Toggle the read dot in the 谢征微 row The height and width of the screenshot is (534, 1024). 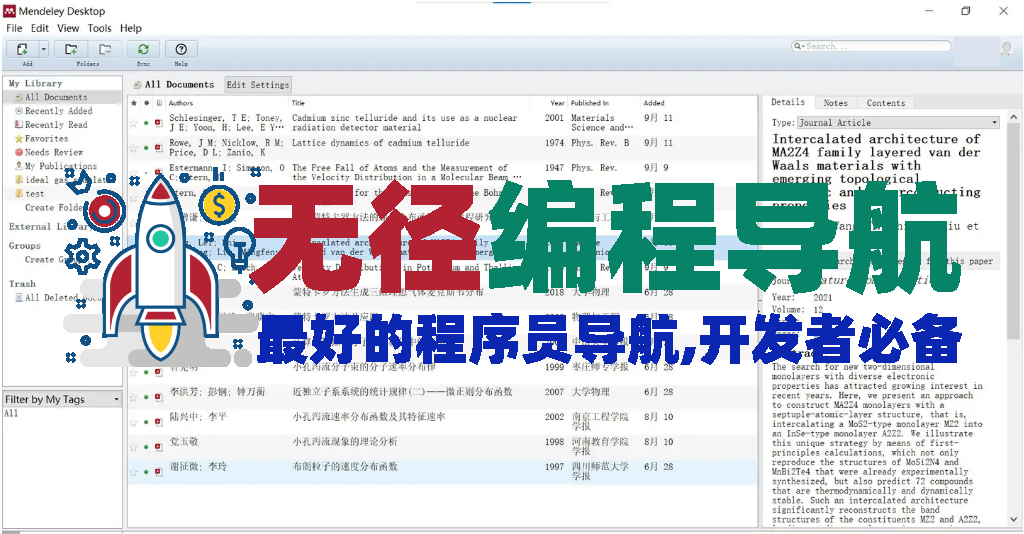(x=146, y=471)
